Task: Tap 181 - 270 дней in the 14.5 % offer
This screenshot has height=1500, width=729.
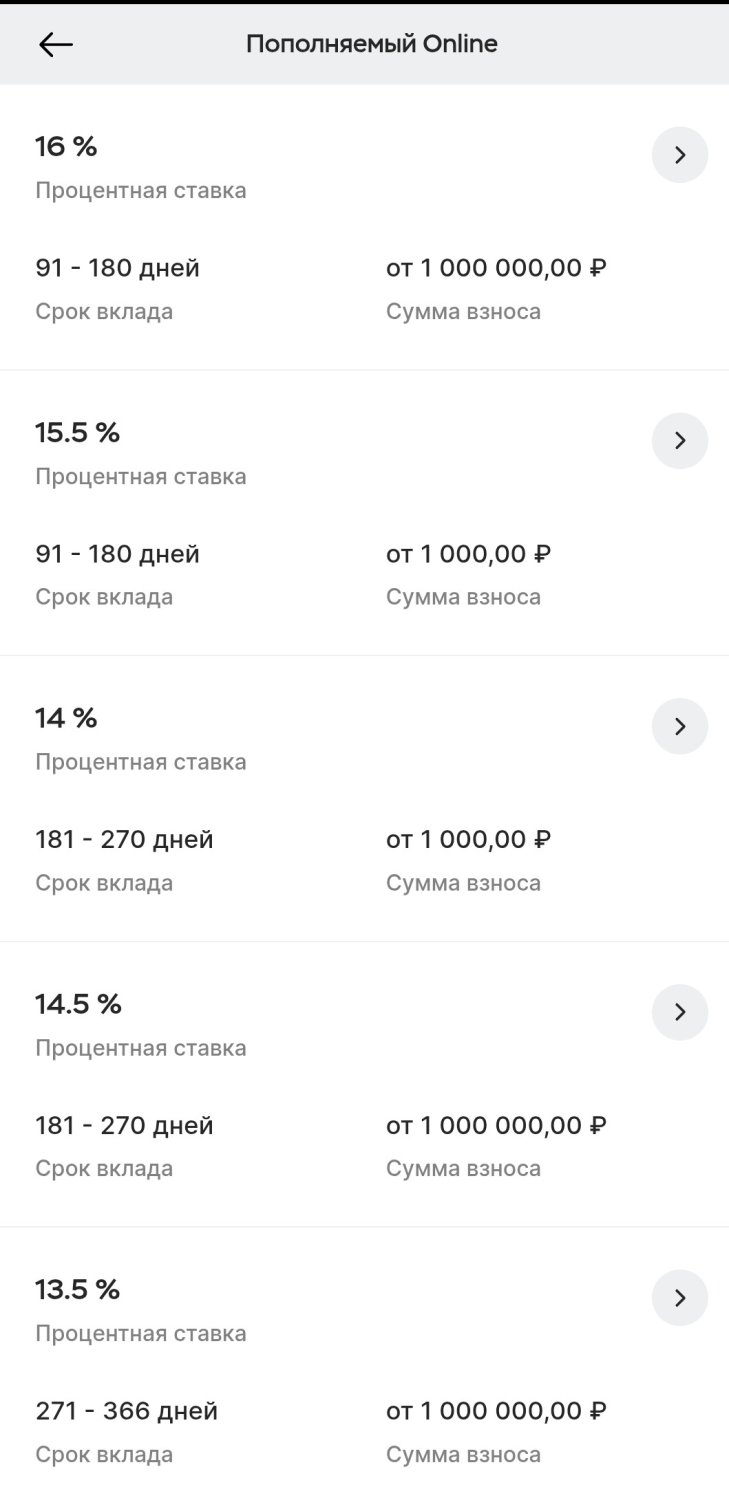Action: coord(124,1125)
